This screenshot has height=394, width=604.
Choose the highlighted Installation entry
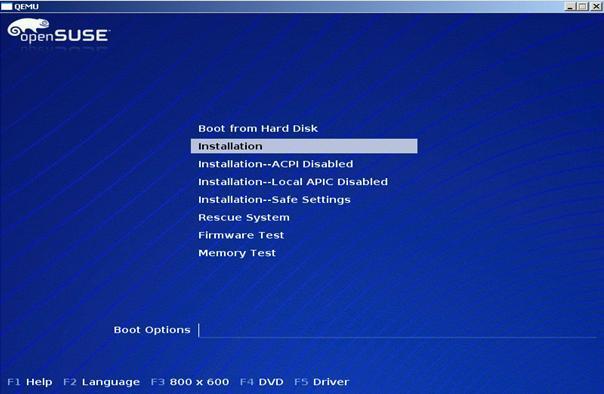click(x=304, y=146)
